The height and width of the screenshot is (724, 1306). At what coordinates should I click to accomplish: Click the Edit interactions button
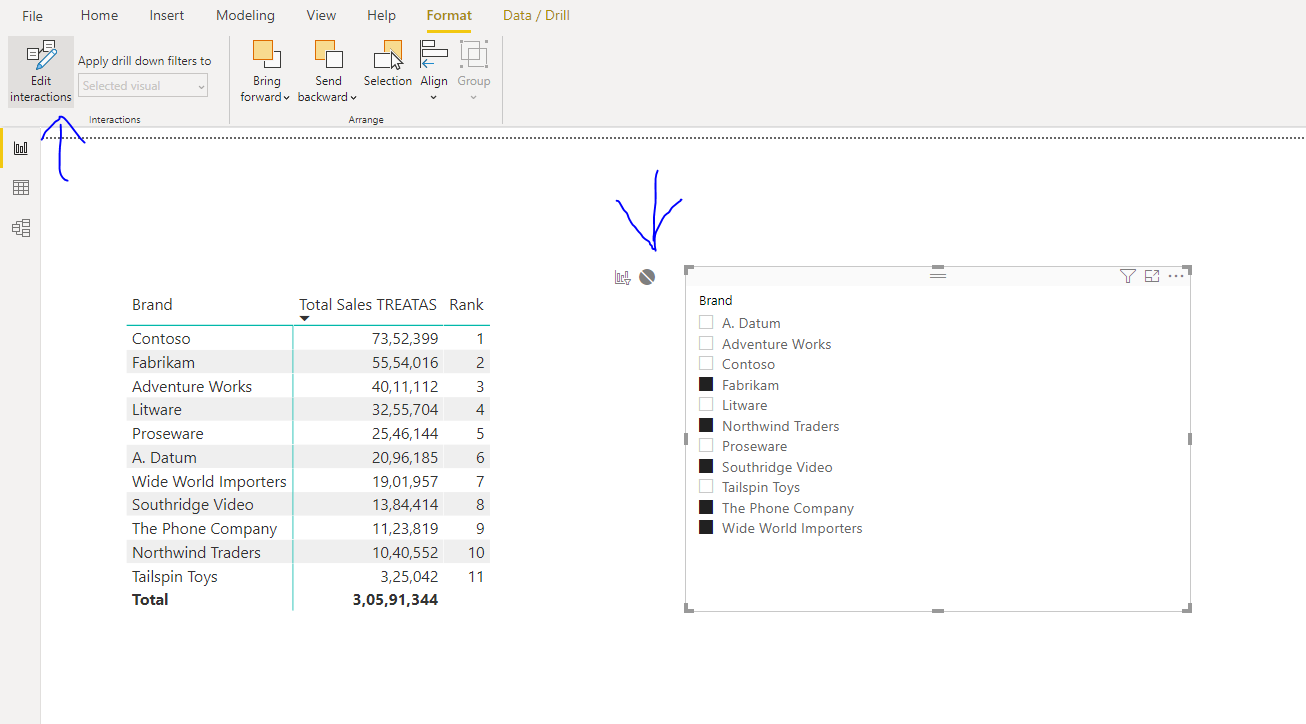[x=41, y=71]
